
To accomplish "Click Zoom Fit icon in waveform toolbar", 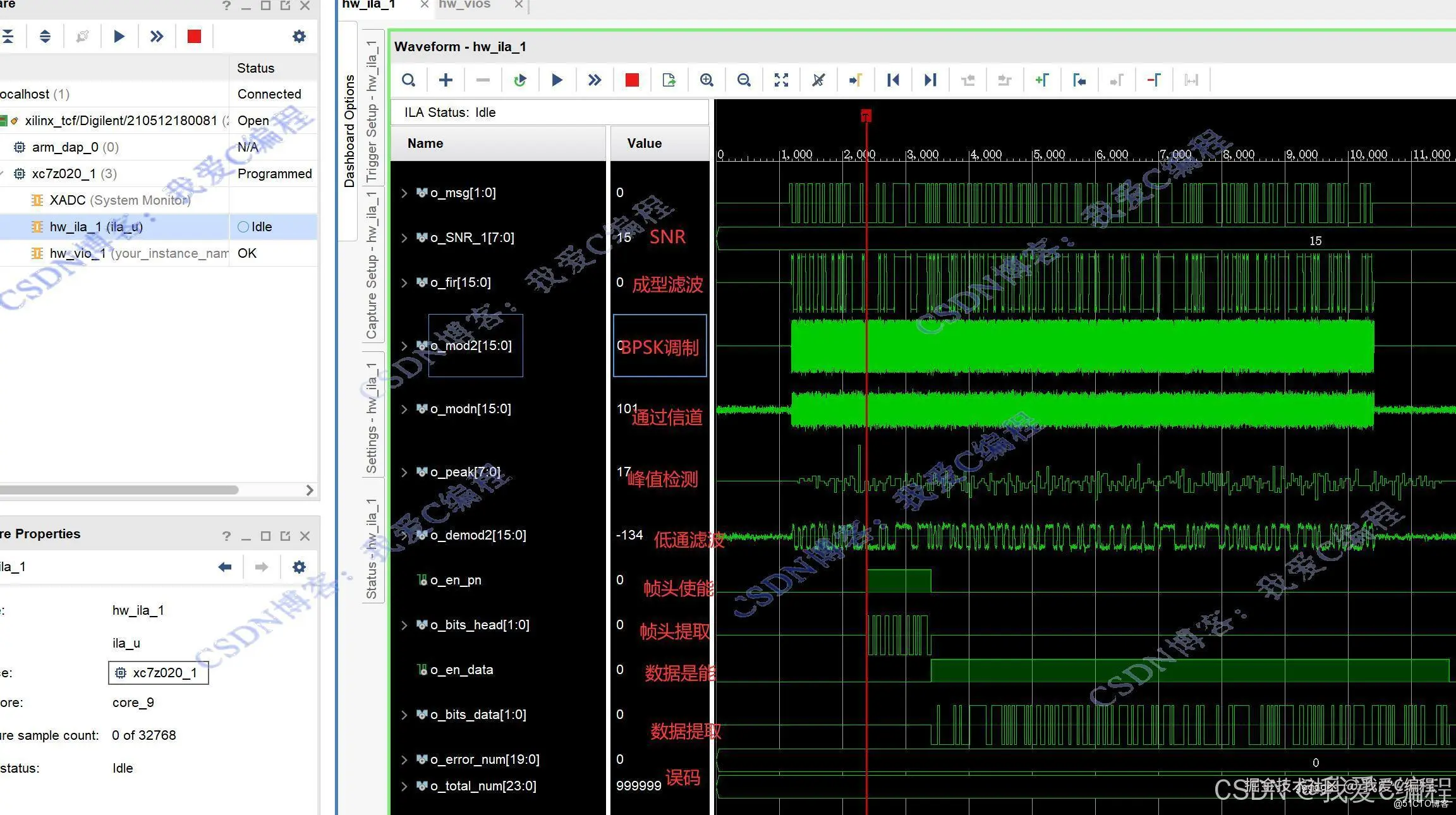I will click(x=781, y=80).
